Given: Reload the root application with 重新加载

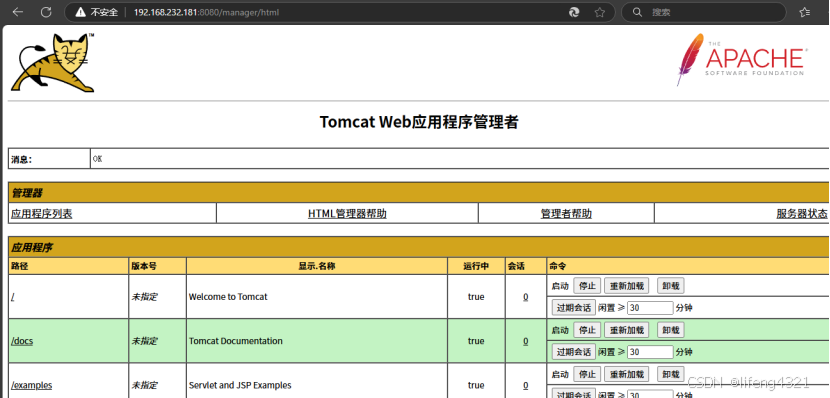Looking at the screenshot, I should point(627,286).
